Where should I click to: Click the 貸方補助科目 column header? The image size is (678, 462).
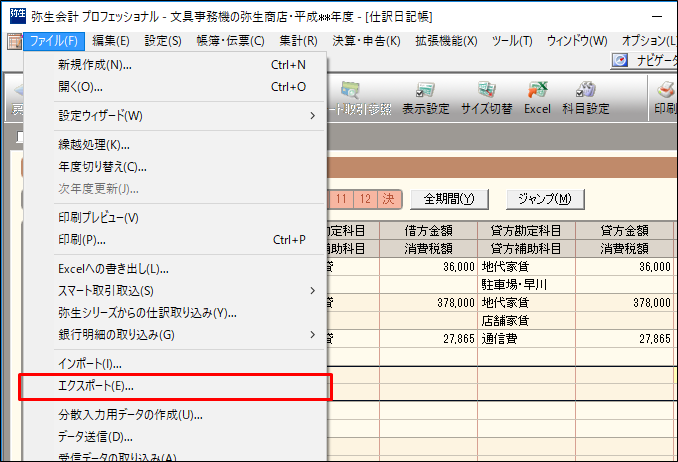526,249
